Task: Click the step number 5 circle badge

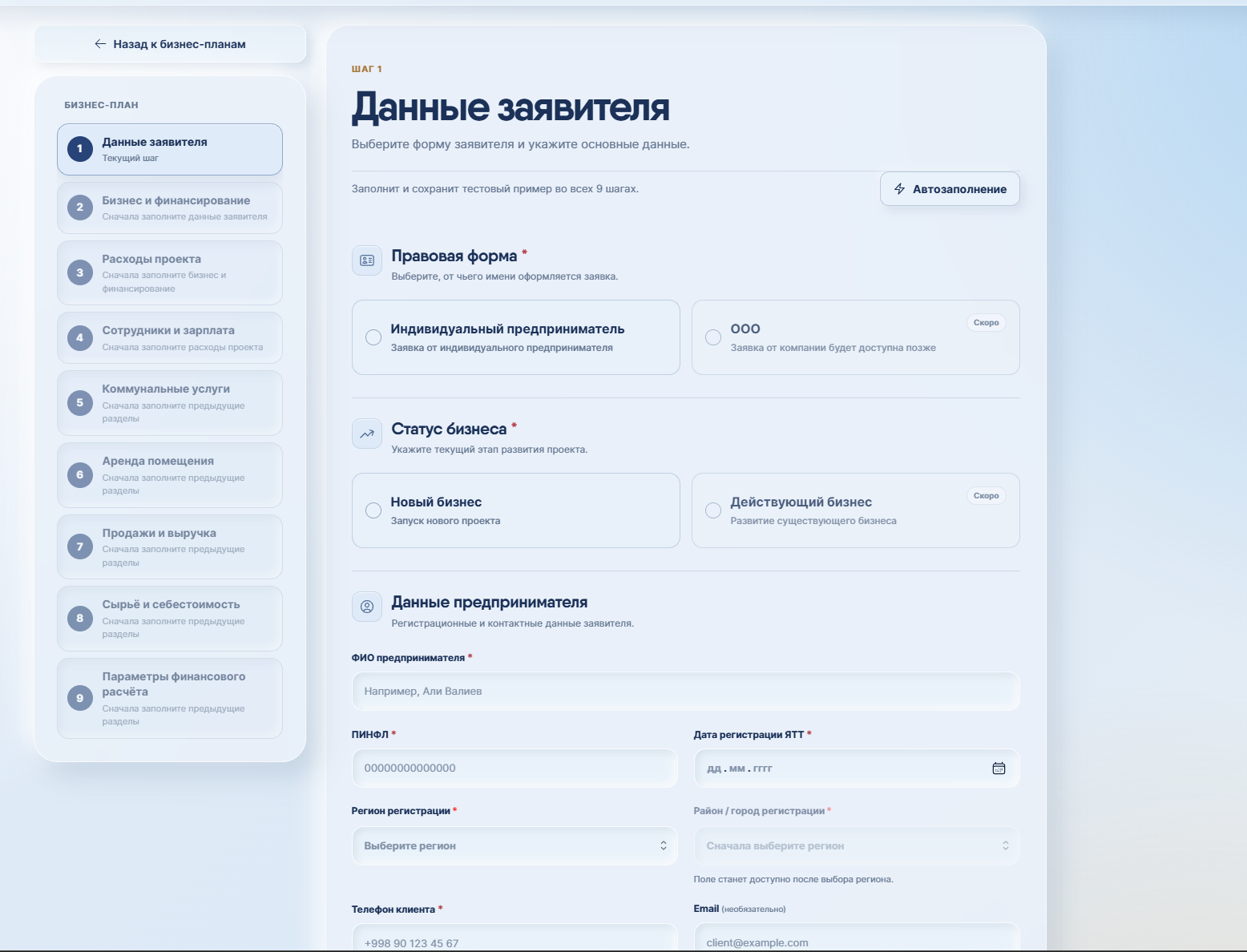Action: pos(79,403)
